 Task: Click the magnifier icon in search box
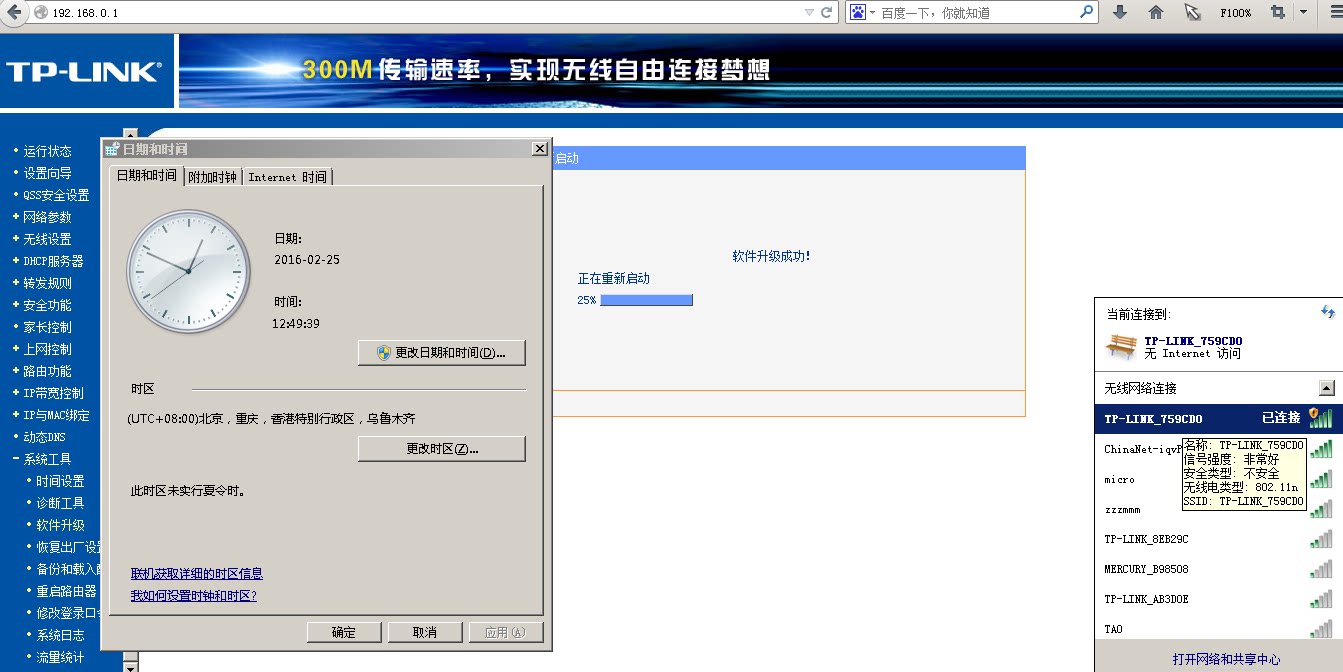[x=1087, y=12]
